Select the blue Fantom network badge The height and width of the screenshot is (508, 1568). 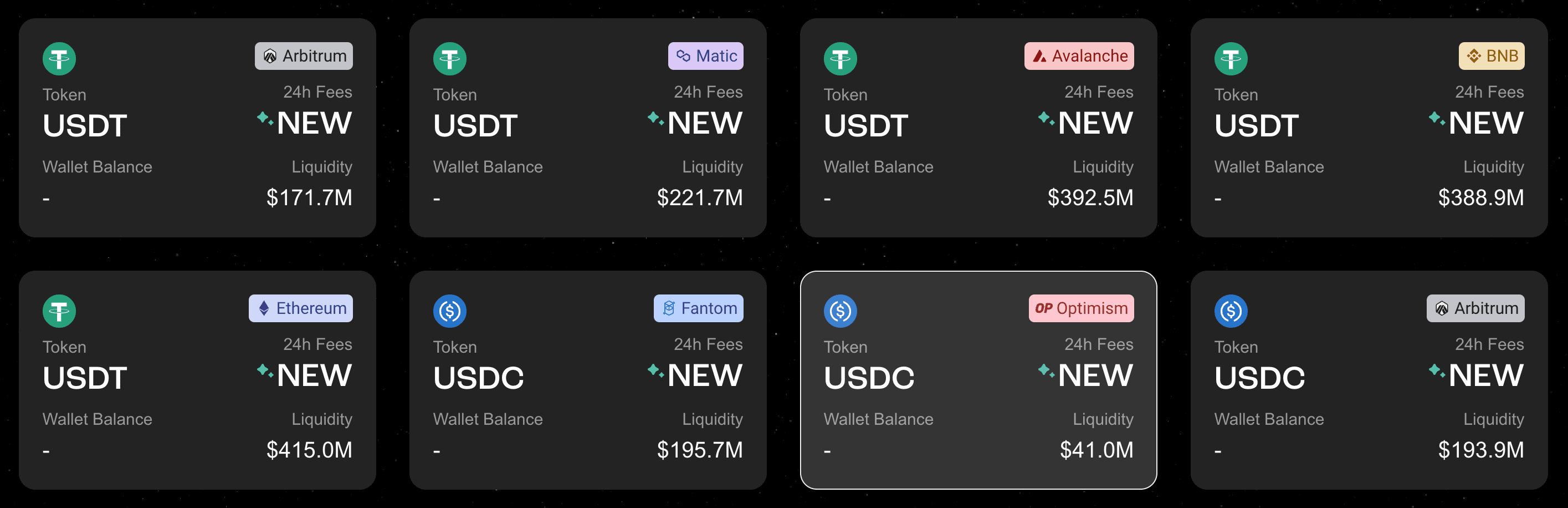tap(699, 308)
